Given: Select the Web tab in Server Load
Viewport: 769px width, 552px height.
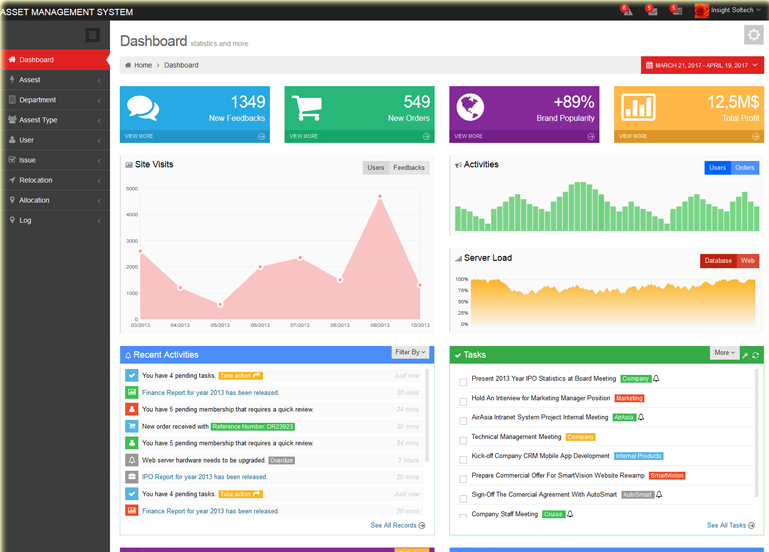Looking at the screenshot, I should coord(747,261).
